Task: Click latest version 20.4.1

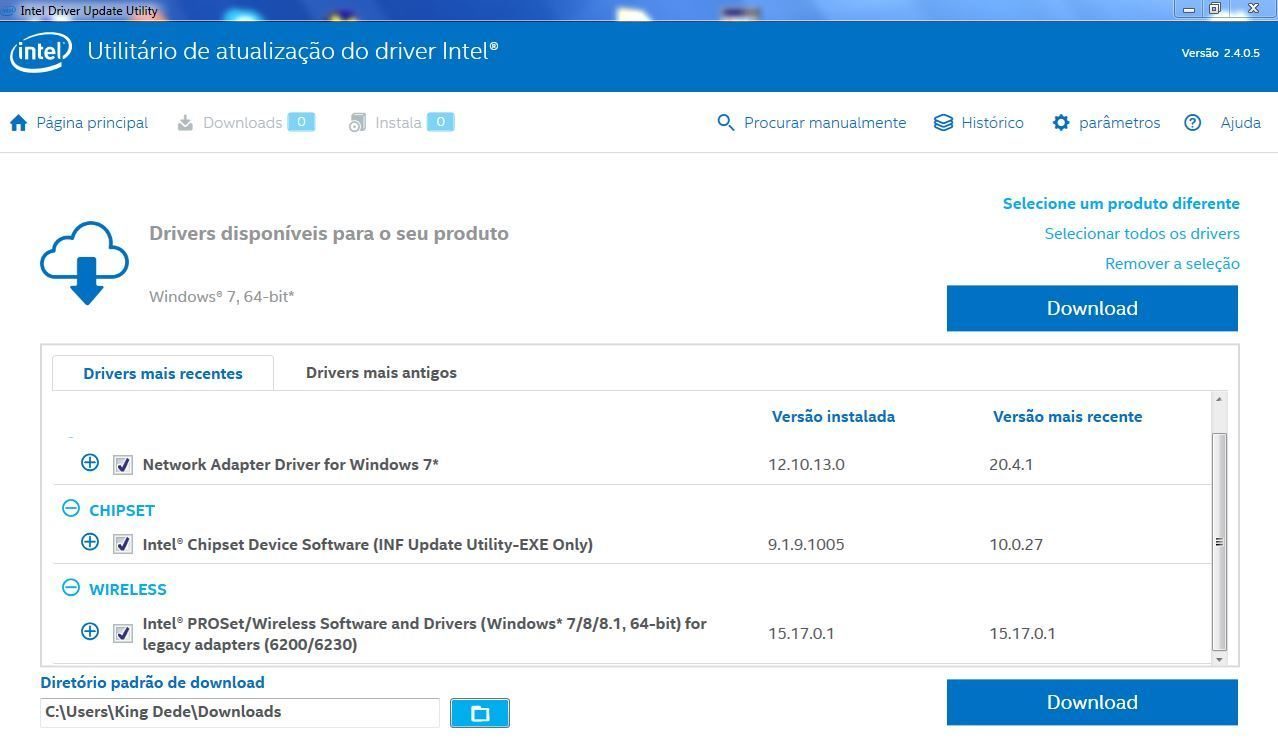Action: point(1011,464)
